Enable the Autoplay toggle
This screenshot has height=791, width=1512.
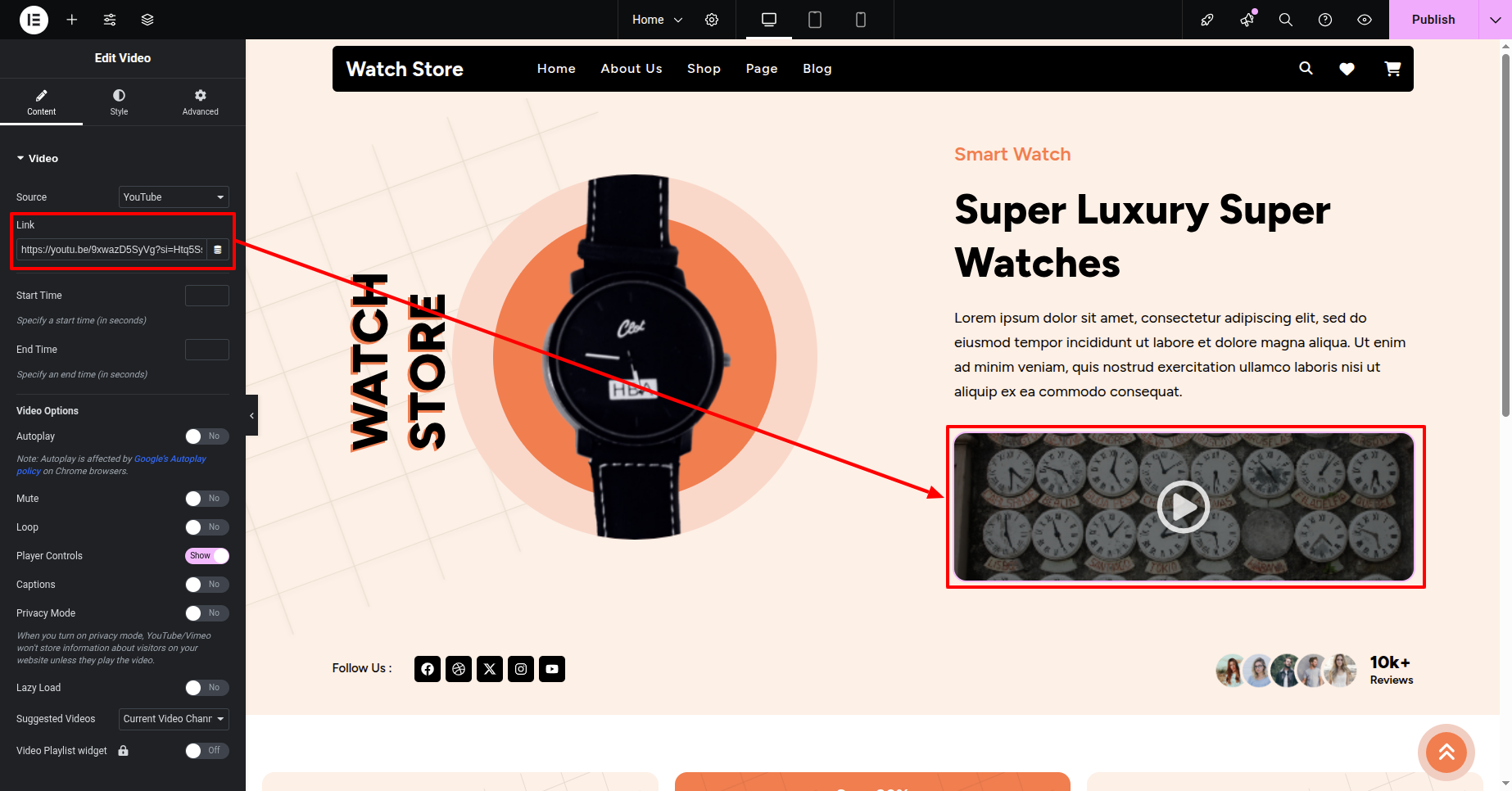206,436
